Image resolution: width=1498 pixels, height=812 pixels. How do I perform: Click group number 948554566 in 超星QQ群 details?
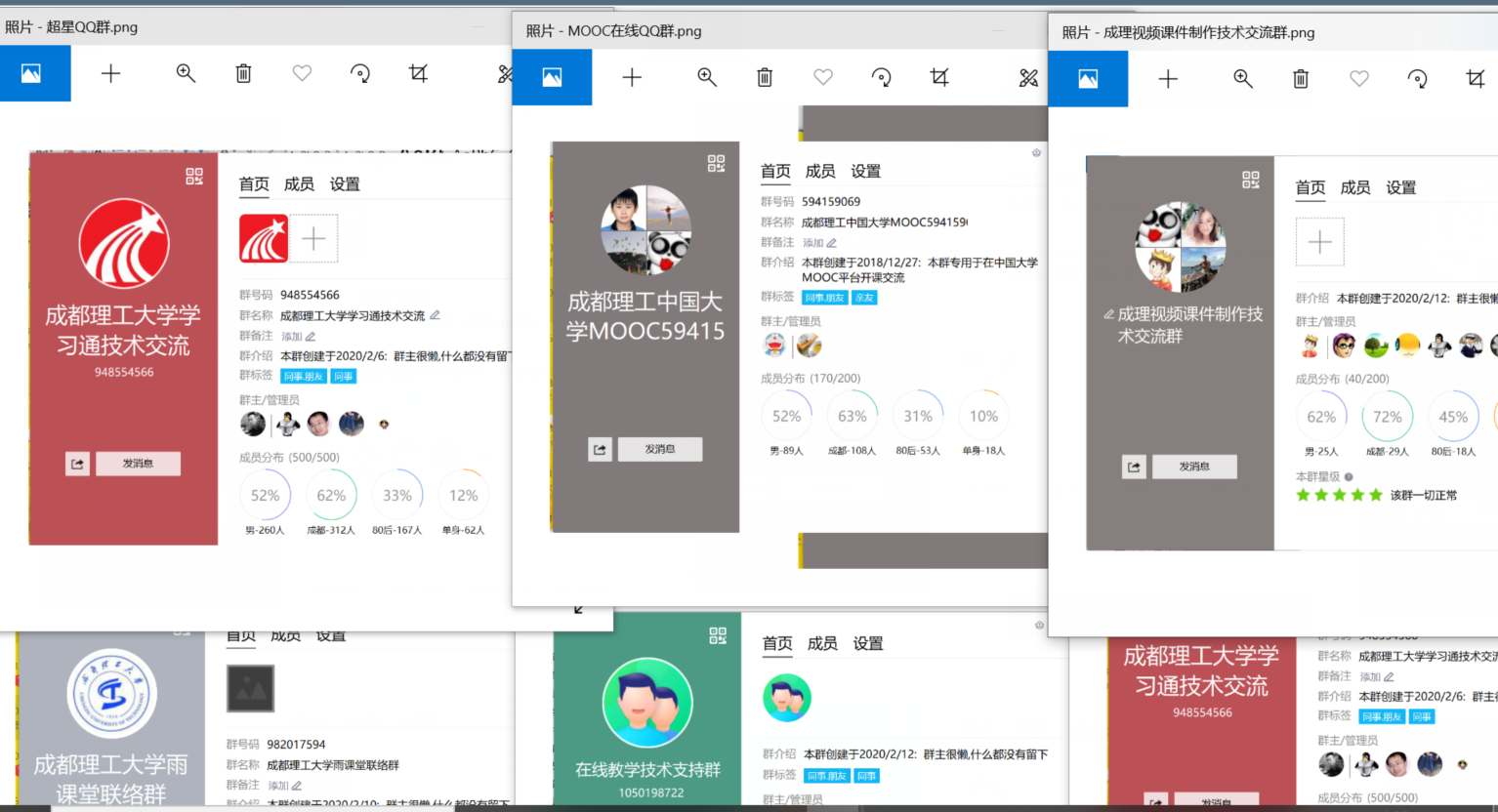[310, 295]
